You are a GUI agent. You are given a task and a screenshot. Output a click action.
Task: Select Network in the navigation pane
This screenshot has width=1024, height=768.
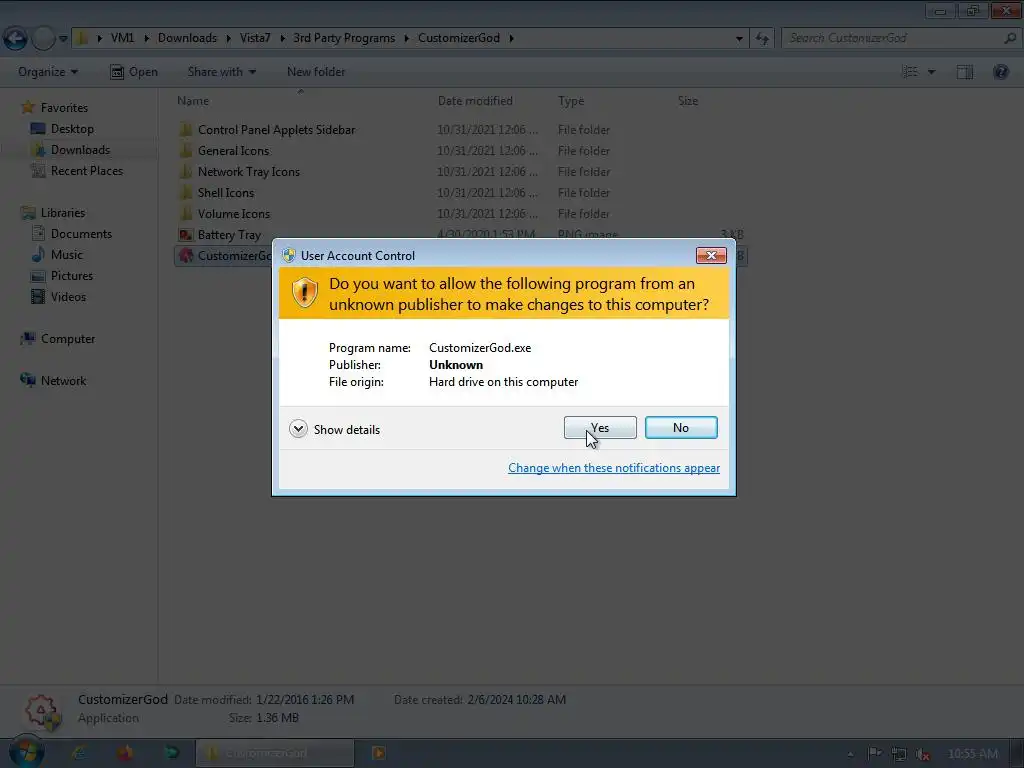click(x=54, y=381)
